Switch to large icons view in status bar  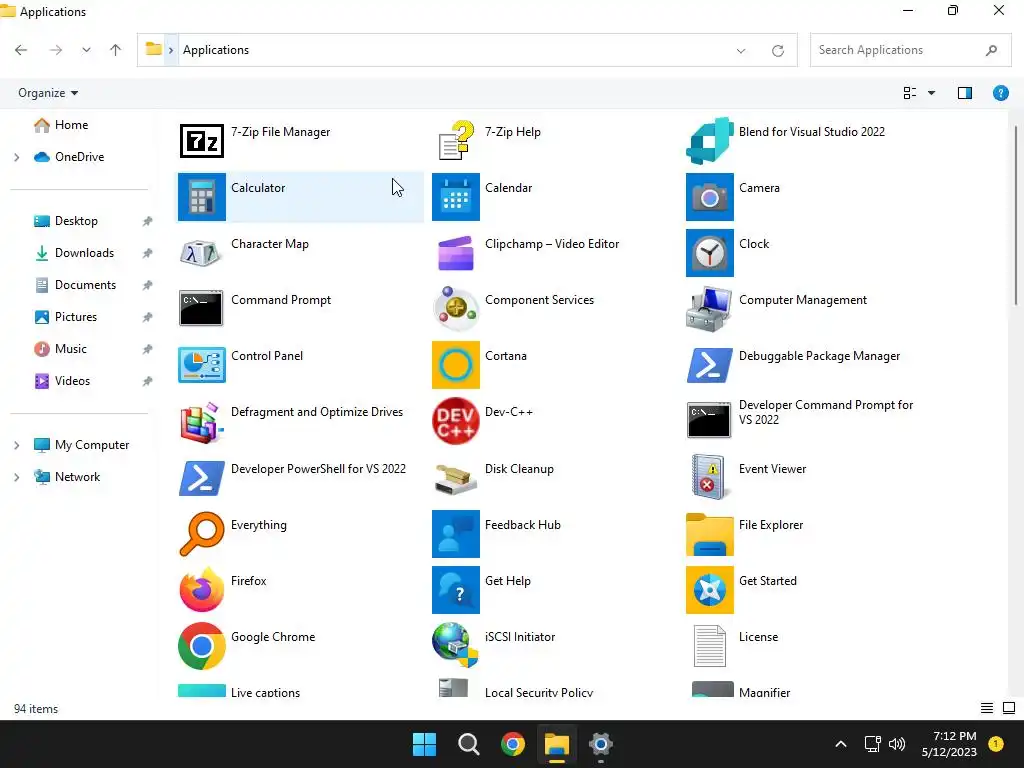1009,708
